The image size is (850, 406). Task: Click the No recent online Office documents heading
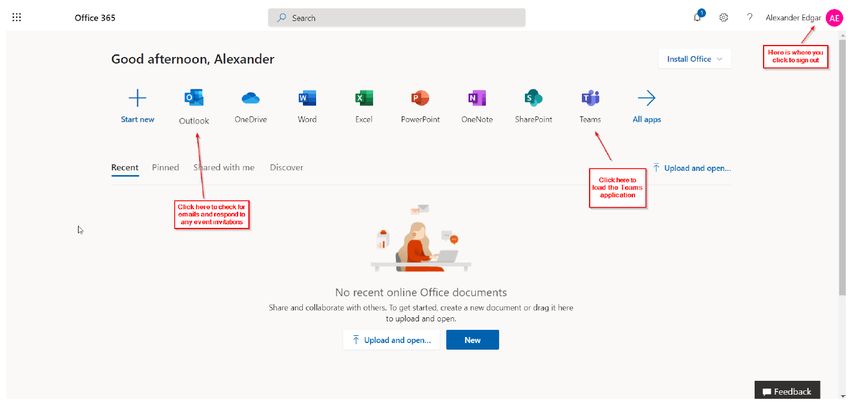421,293
